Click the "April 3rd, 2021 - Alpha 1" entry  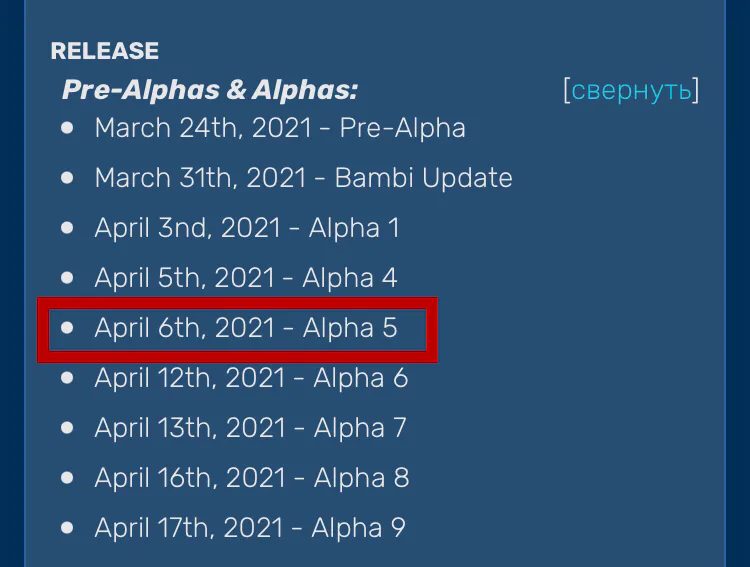tap(247, 228)
